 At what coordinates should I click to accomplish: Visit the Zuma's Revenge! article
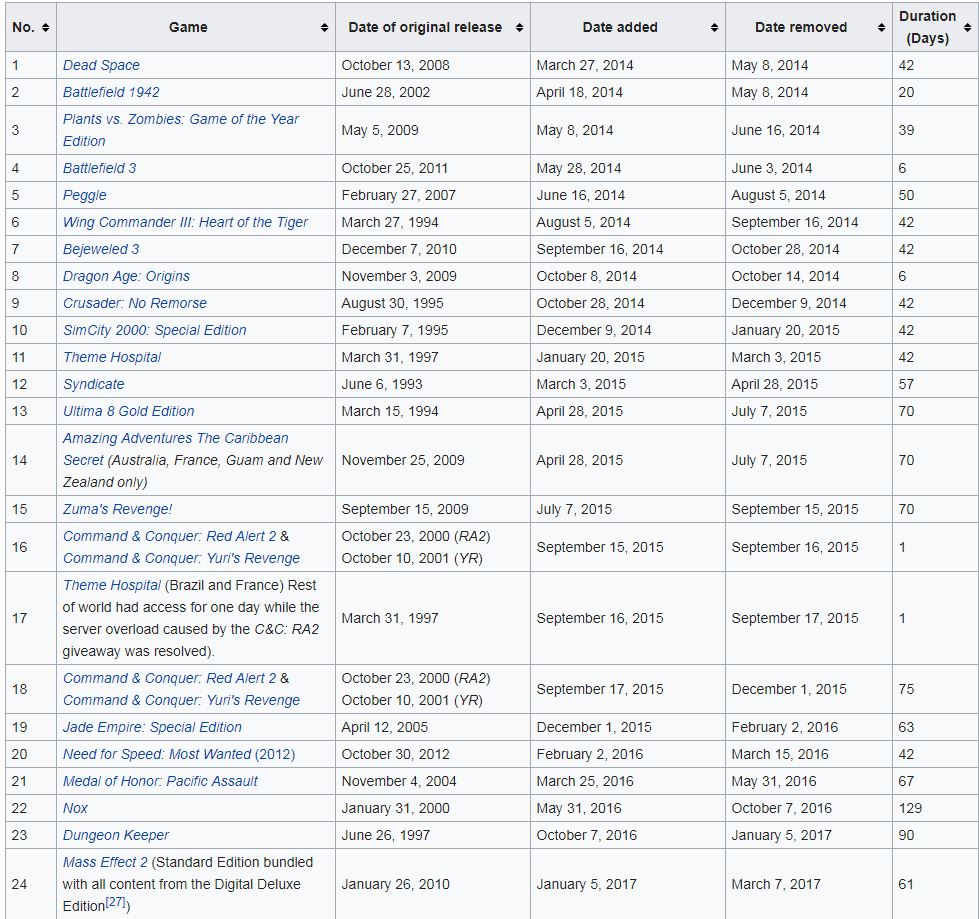point(117,509)
